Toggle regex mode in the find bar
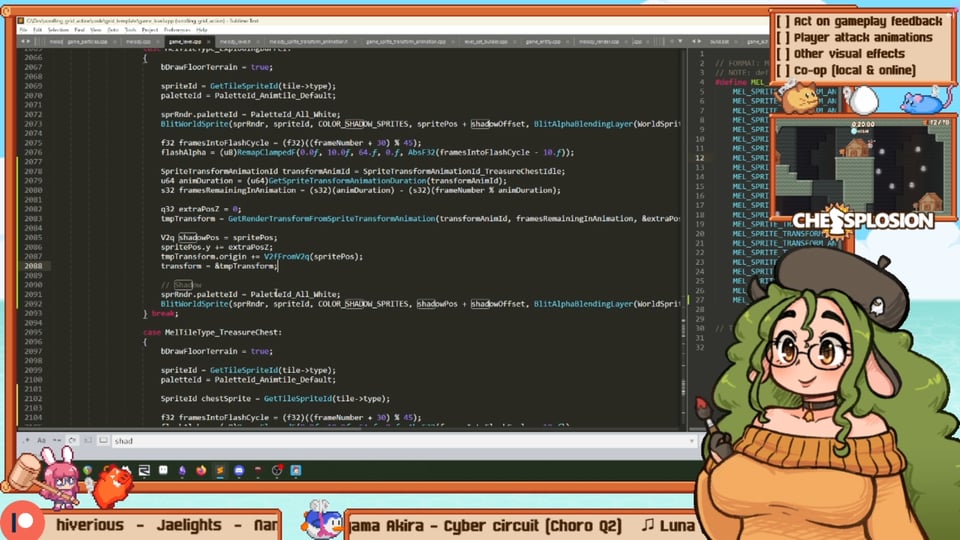Image resolution: width=960 pixels, height=540 pixels. click(x=26, y=440)
